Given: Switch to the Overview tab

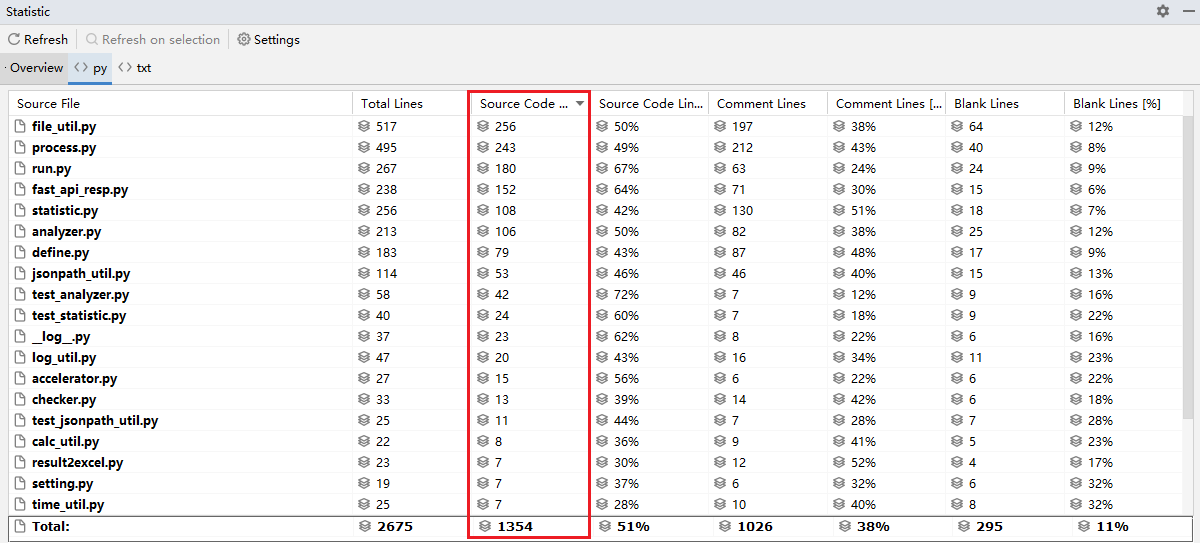Looking at the screenshot, I should click(x=36, y=68).
